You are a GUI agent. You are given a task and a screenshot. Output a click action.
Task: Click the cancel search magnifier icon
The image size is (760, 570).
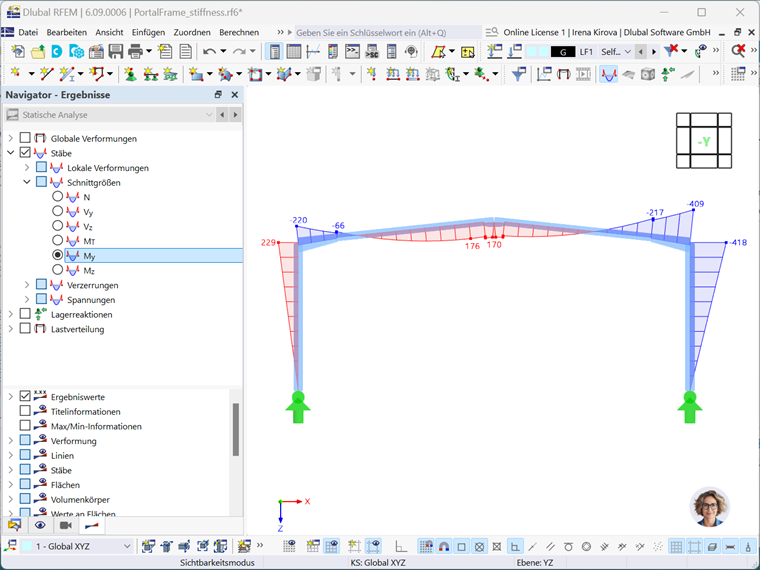coord(738,50)
